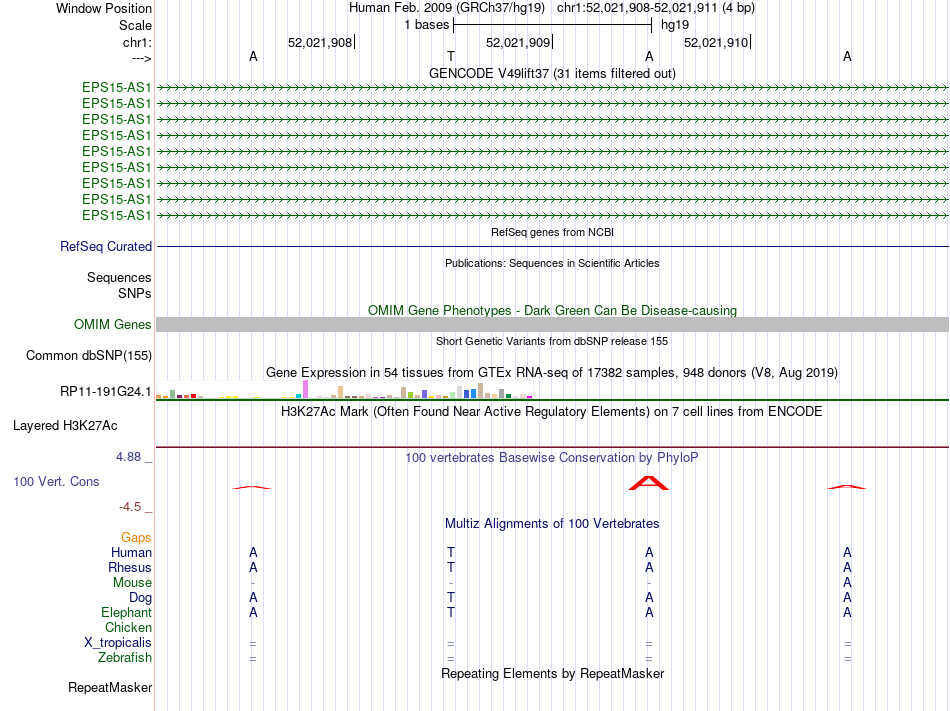Click the -4.5 conservation scale value
This screenshot has height=711, width=950.
[x=130, y=506]
